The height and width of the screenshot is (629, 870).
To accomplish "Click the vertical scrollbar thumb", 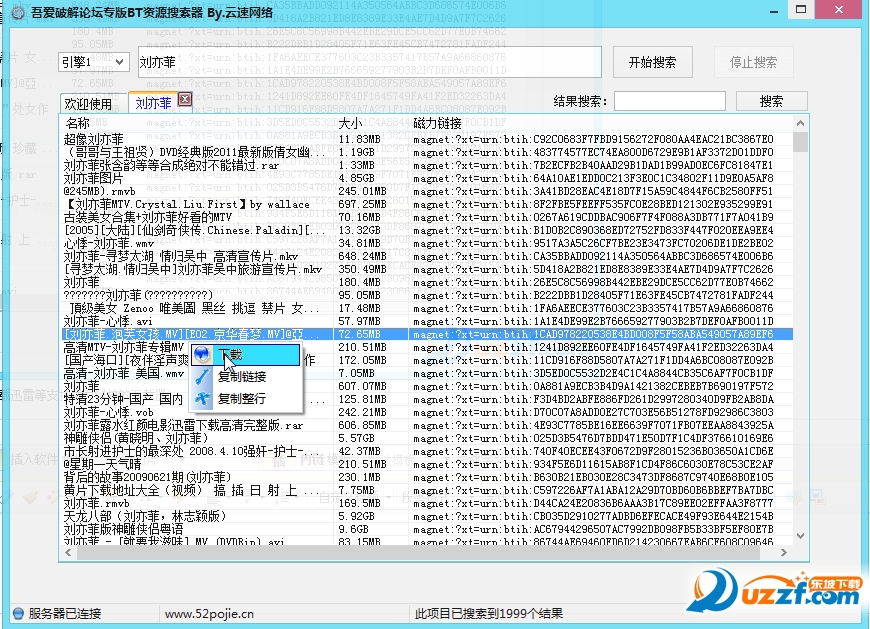I will click(x=800, y=141).
